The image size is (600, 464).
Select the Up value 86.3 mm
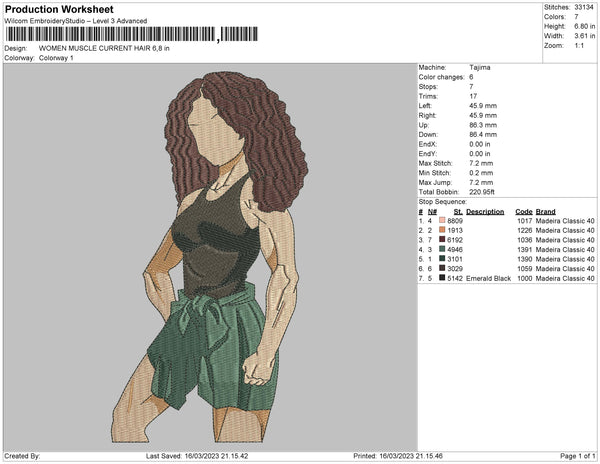coord(483,125)
